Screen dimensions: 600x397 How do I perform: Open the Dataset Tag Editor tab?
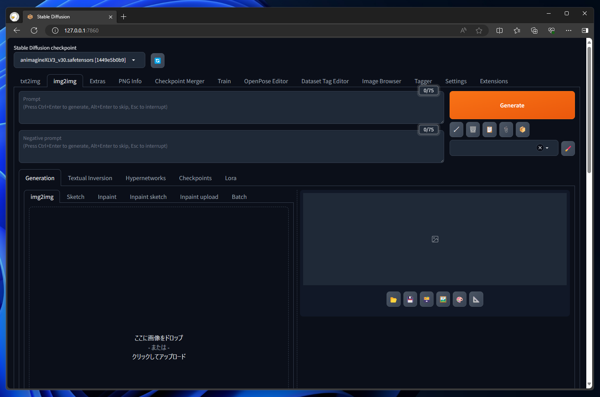[325, 81]
